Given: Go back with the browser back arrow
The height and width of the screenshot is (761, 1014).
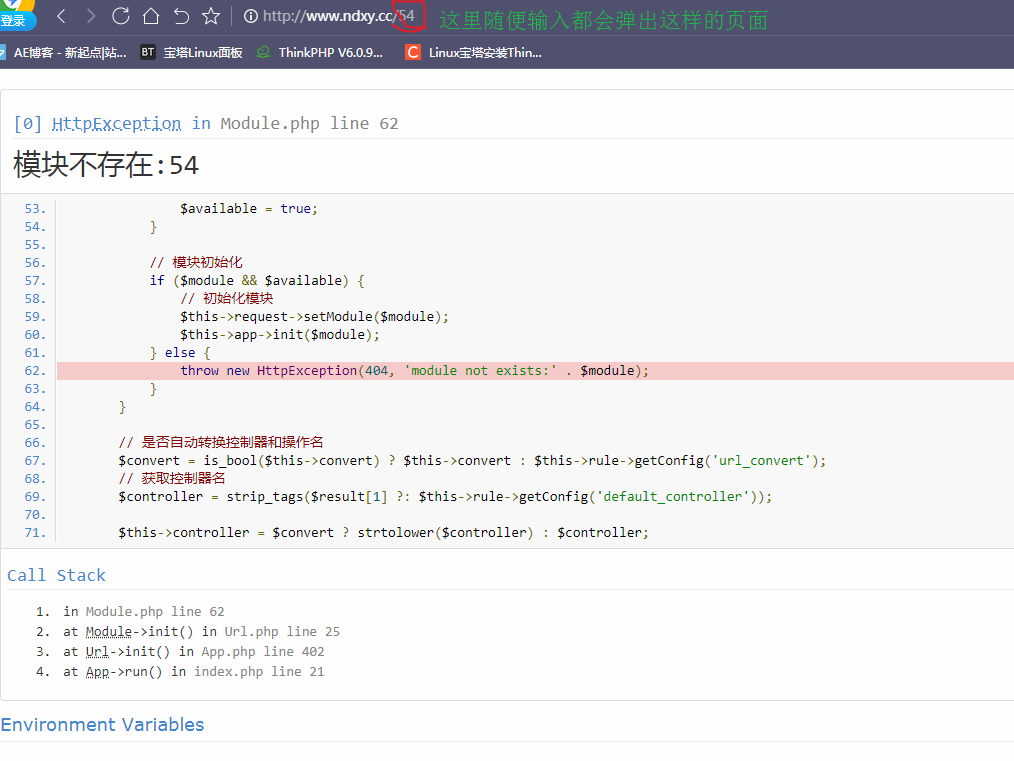Looking at the screenshot, I should point(61,16).
